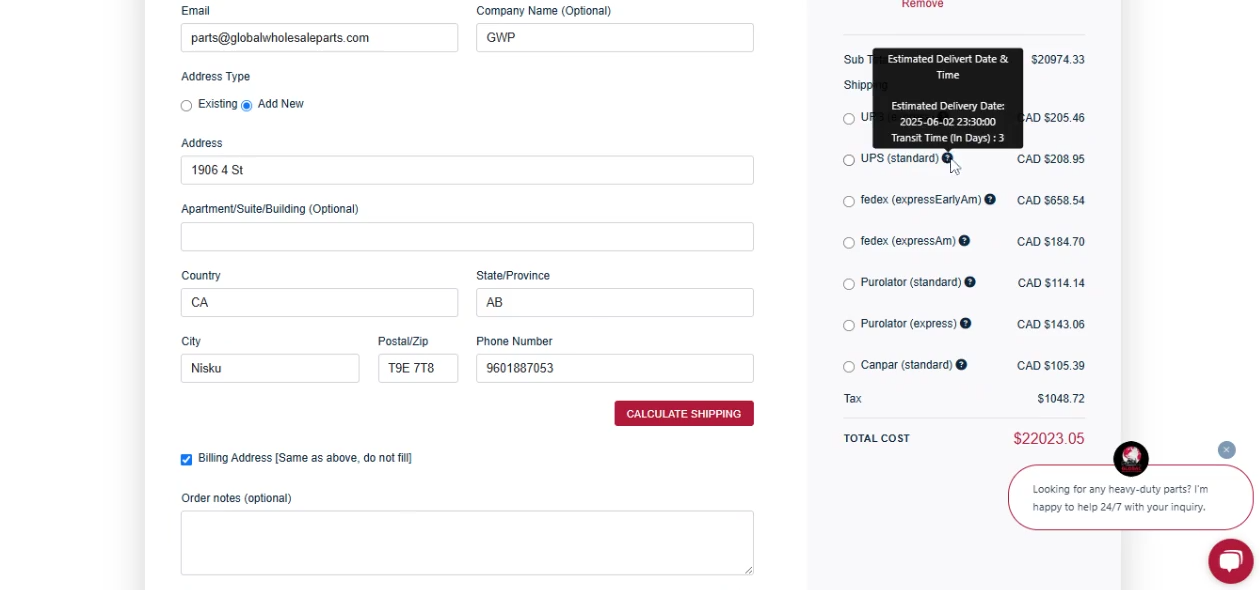The width and height of the screenshot is (1260, 590).
Task: Uncheck Billing Address same as above
Action: coord(187,460)
